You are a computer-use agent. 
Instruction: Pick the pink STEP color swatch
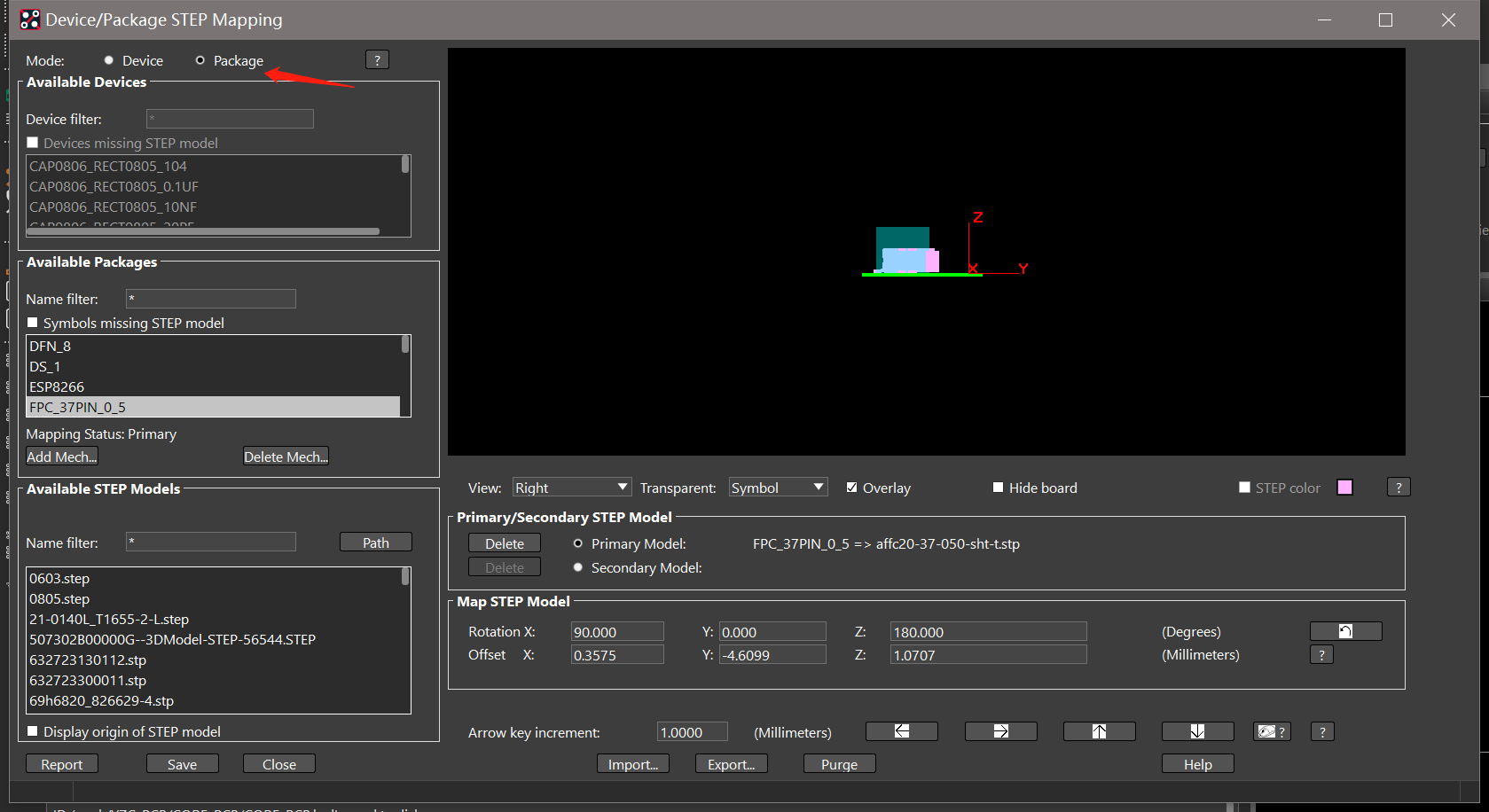click(x=1344, y=488)
